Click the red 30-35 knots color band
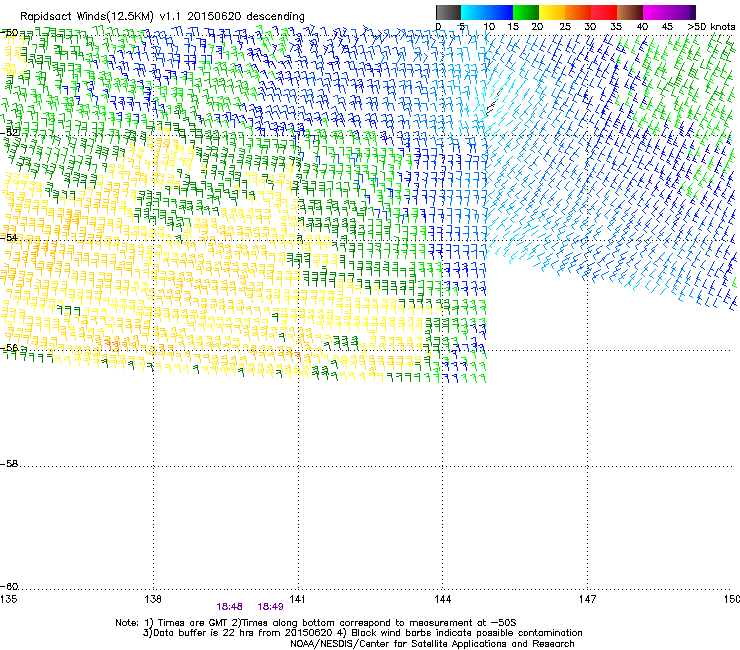 click(x=604, y=12)
